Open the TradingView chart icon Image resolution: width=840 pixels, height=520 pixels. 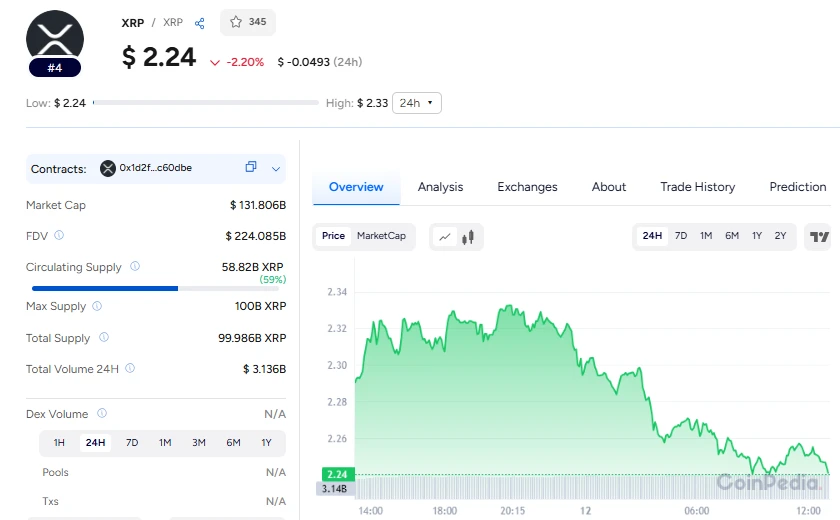(819, 237)
